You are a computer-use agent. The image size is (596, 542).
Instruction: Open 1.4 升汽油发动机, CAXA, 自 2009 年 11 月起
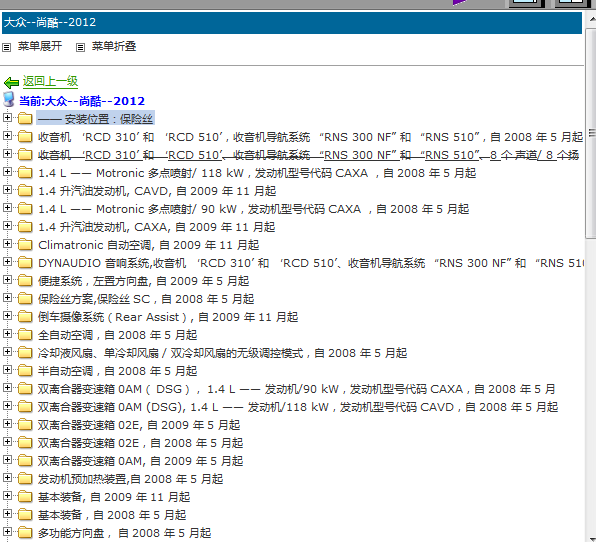tap(156, 227)
